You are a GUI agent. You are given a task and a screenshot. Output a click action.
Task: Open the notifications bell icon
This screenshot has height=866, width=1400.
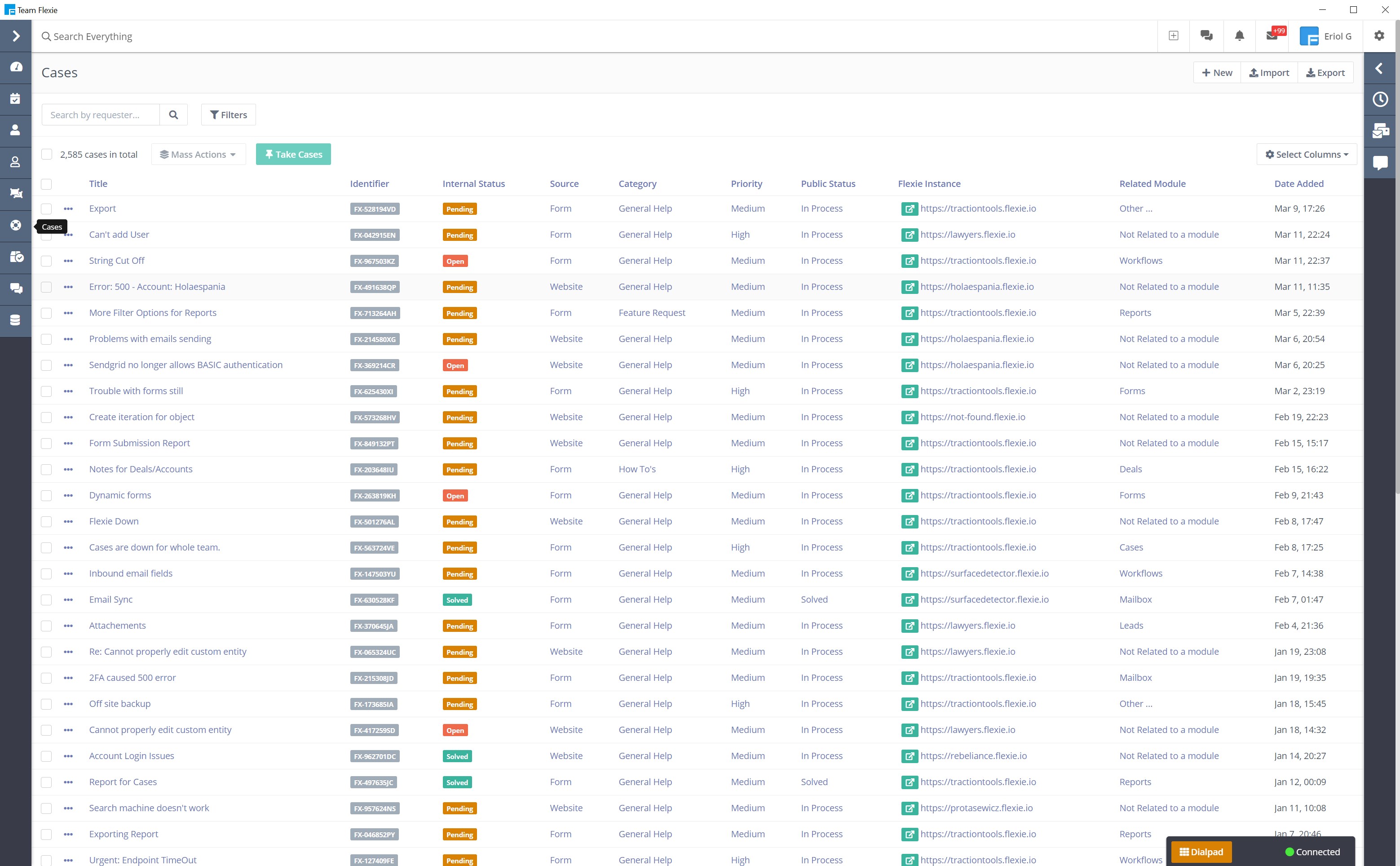(x=1239, y=36)
